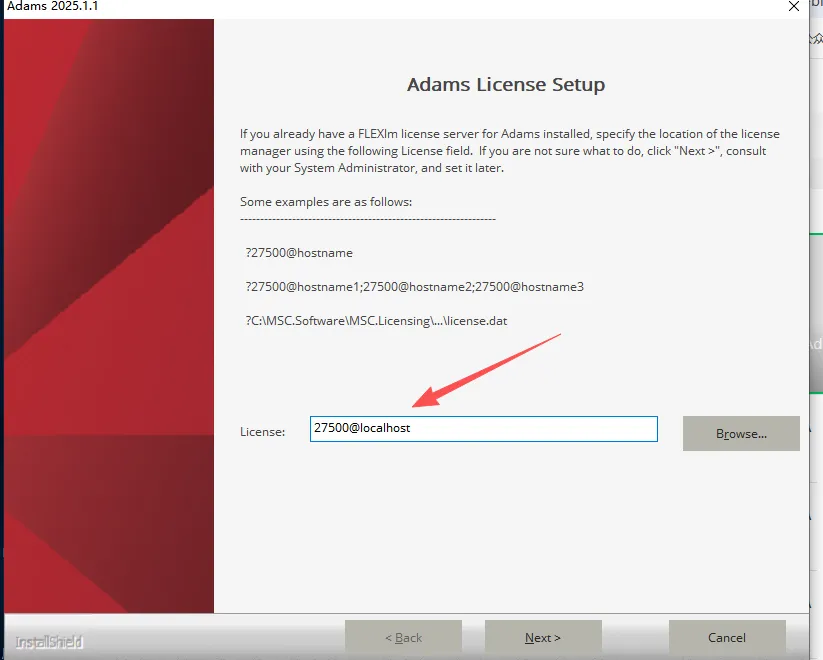Image resolution: width=823 pixels, height=660 pixels.
Task: Click the Adams 2025.1.1 window title
Action: [52, 6]
